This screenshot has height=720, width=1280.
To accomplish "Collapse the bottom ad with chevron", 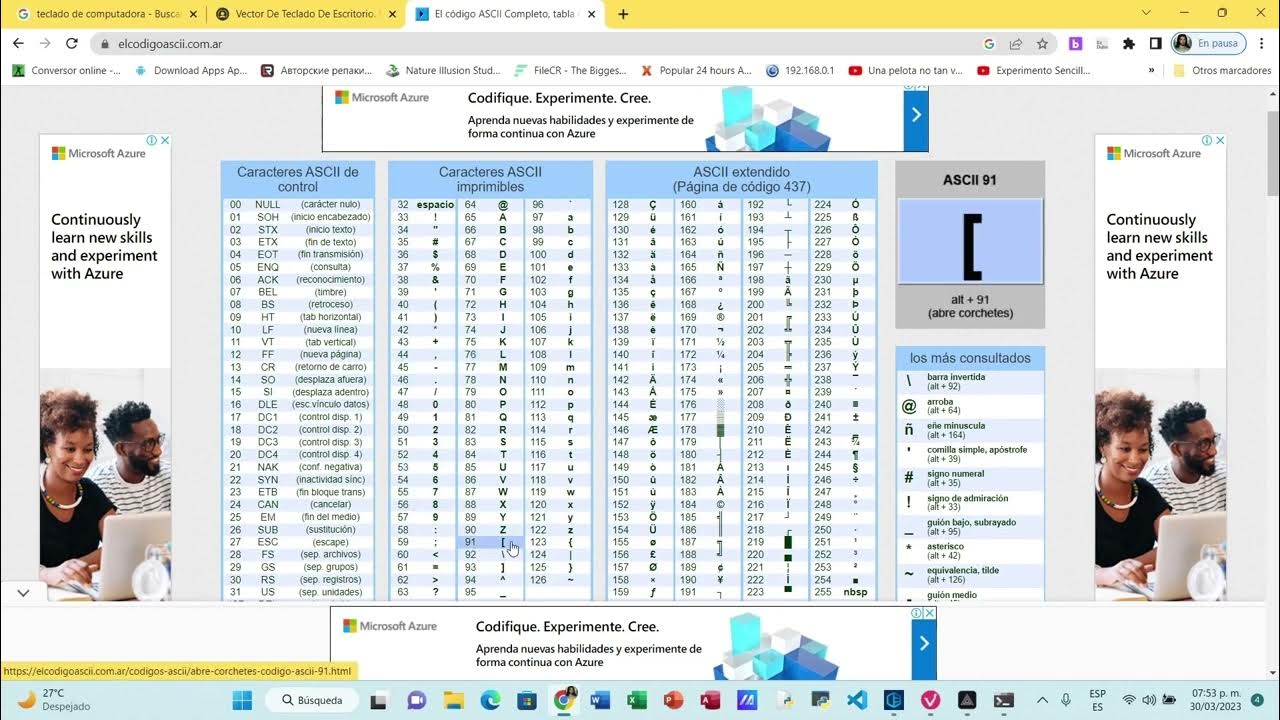I will (x=23, y=593).
